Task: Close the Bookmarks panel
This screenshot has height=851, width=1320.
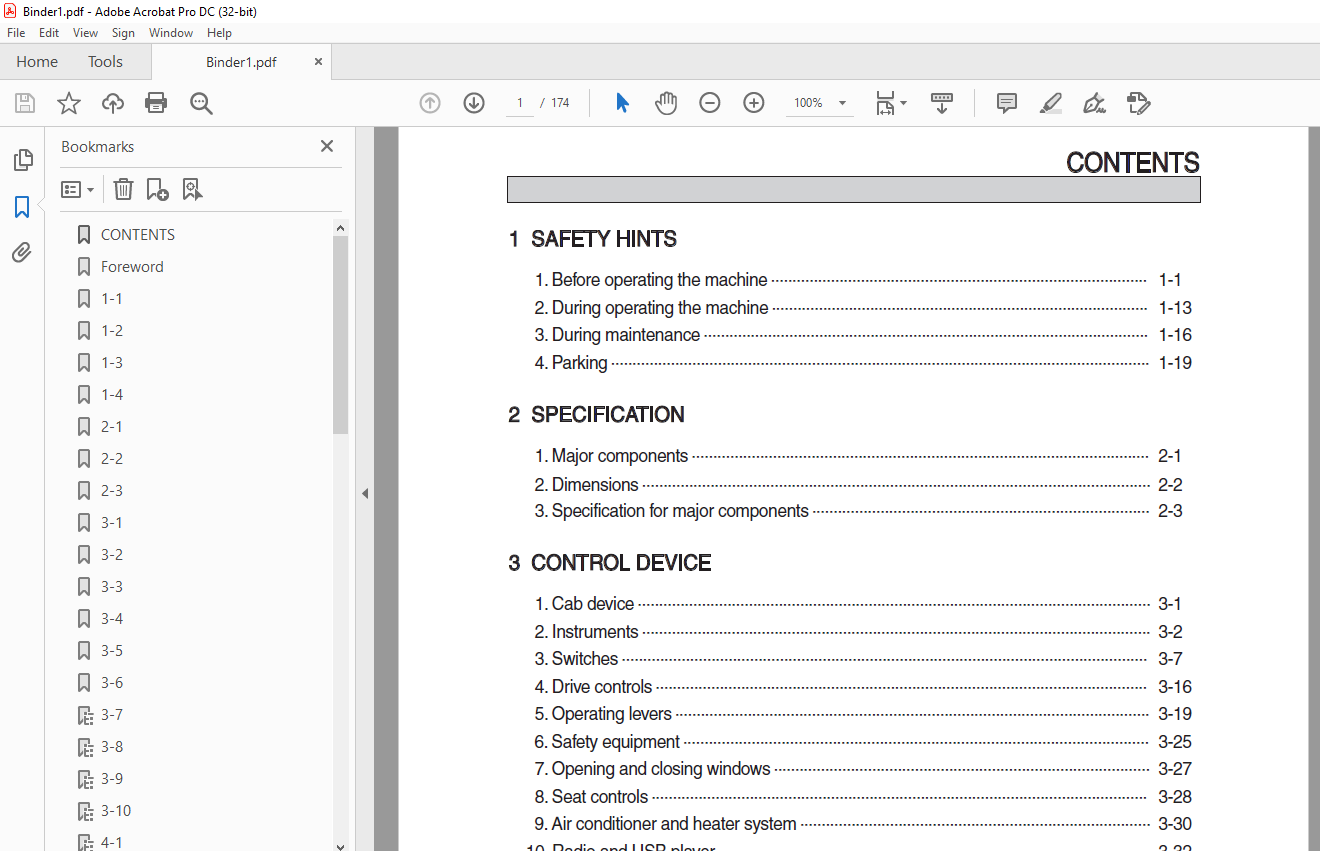Action: click(x=326, y=146)
